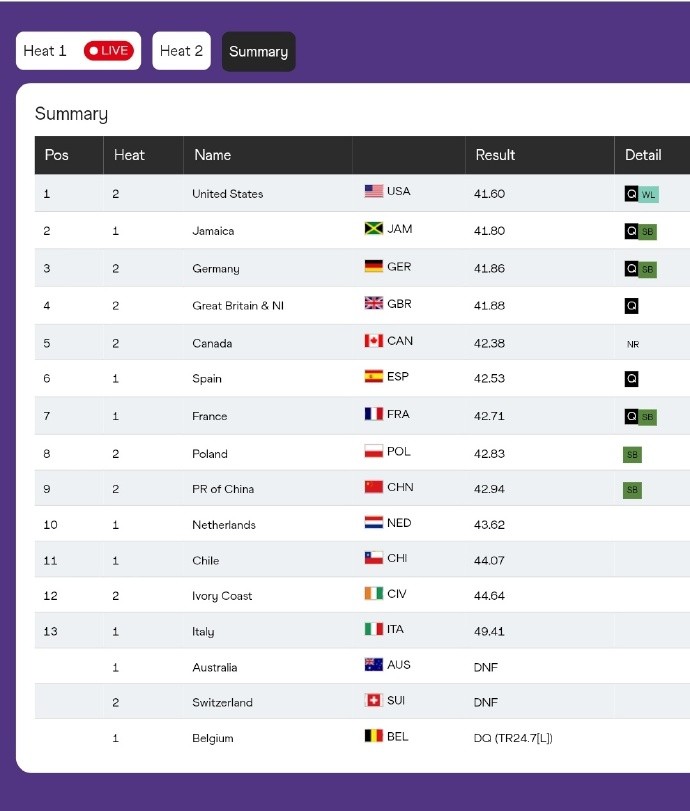Click the Heat column header
The height and width of the screenshot is (811, 690).
129,155
